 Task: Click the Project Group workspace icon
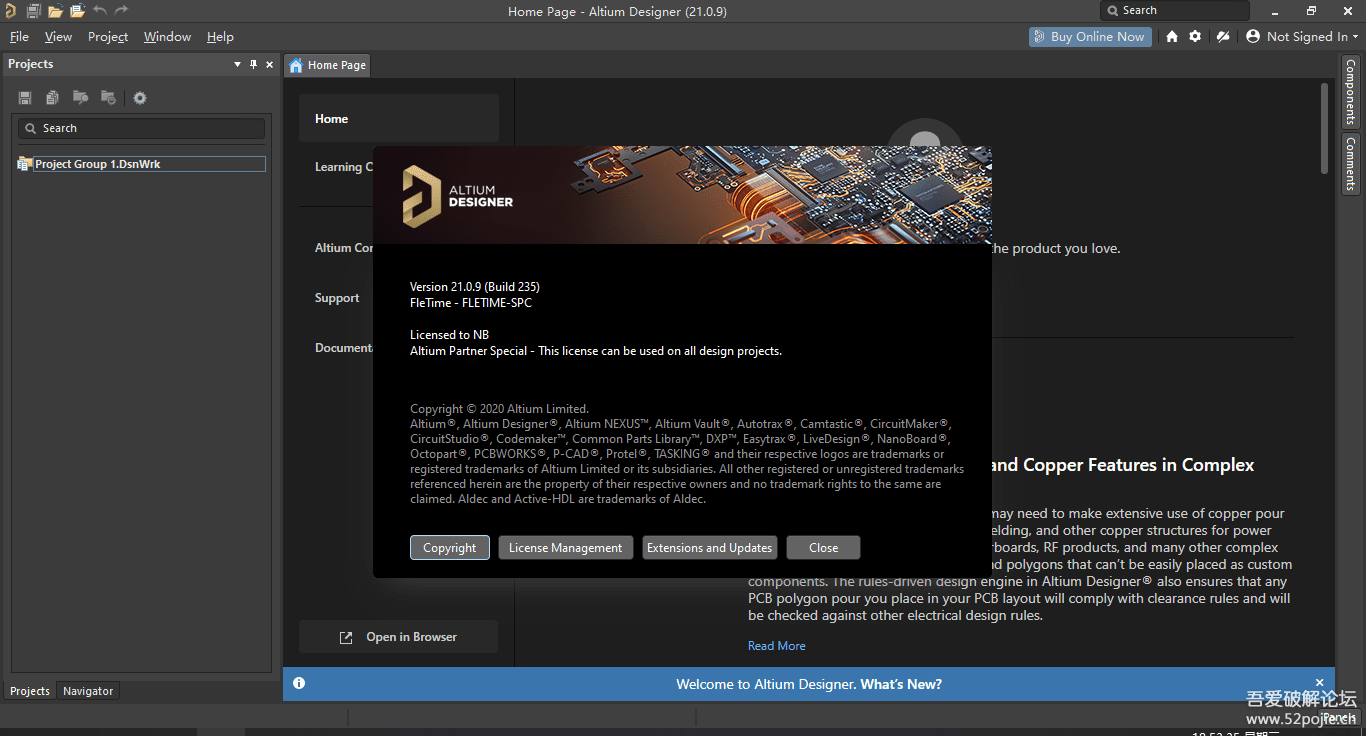tap(25, 164)
